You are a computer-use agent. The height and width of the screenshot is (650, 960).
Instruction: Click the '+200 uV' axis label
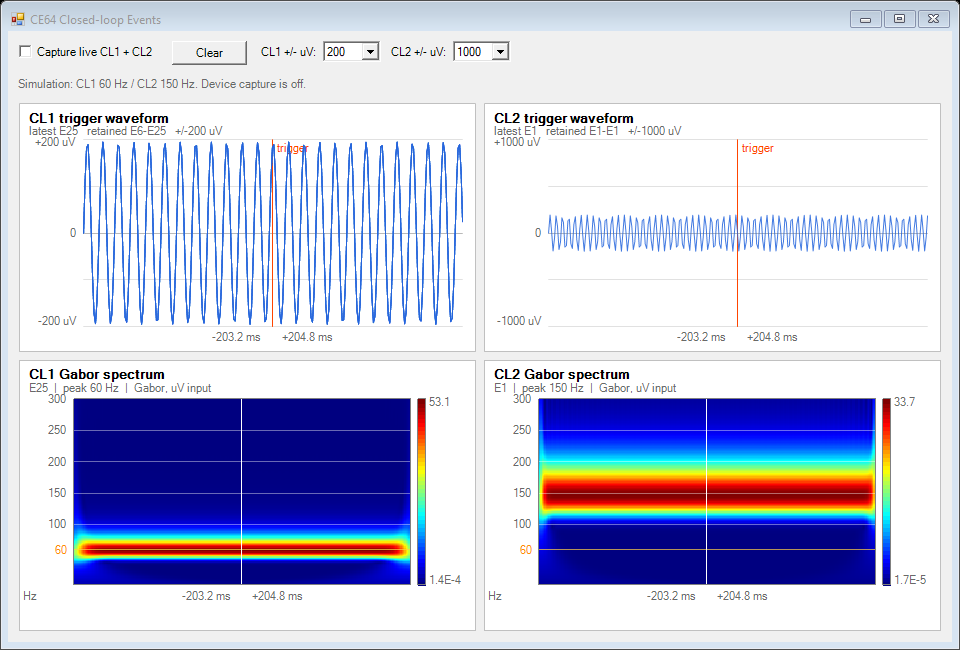click(x=55, y=142)
